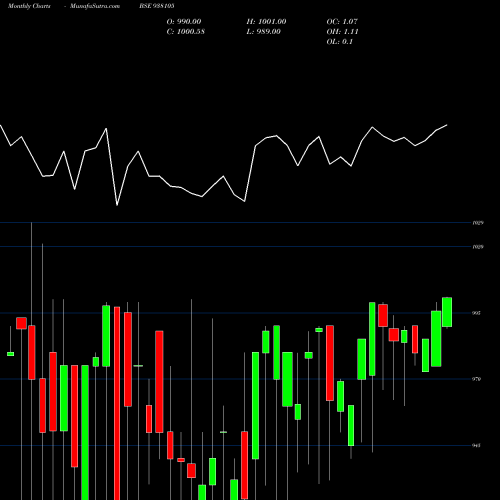500x500 pixels.
Task: Click the end point of the white line chart
Action: coord(447,125)
